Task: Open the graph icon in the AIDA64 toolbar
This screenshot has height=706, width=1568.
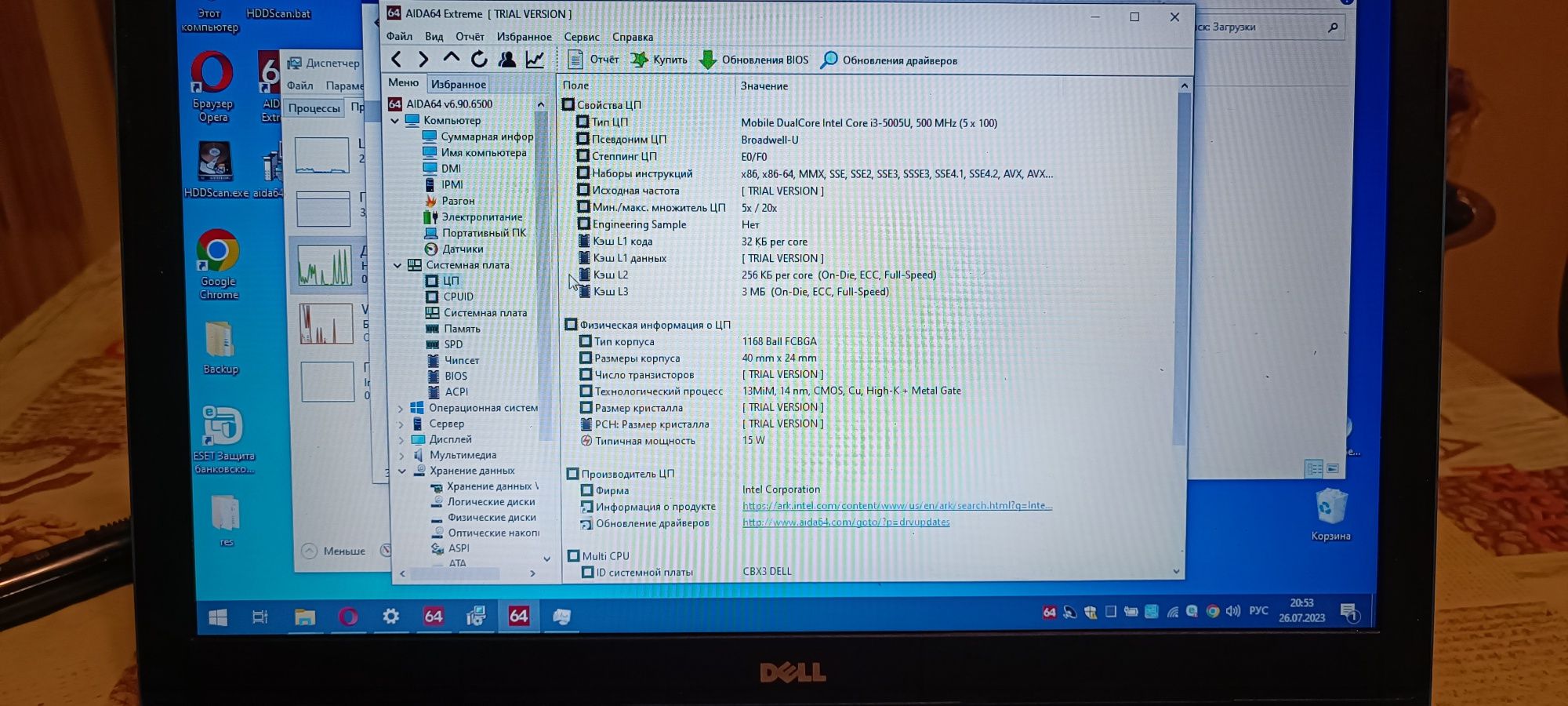Action: point(535,59)
